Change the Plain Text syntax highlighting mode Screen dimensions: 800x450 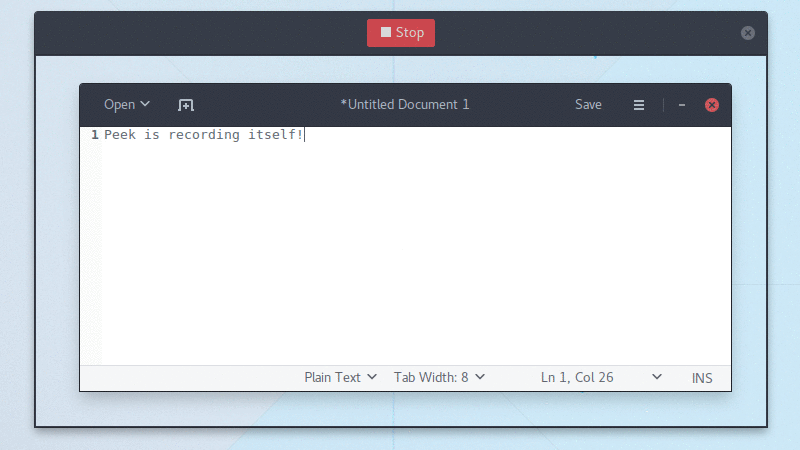(340, 378)
